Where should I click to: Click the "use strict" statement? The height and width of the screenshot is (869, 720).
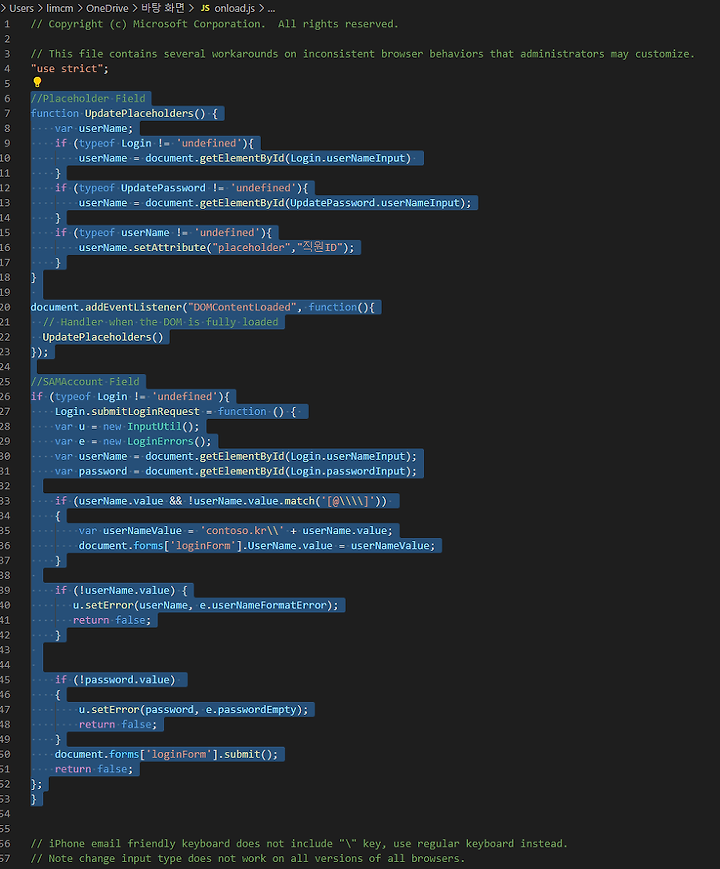[69, 69]
